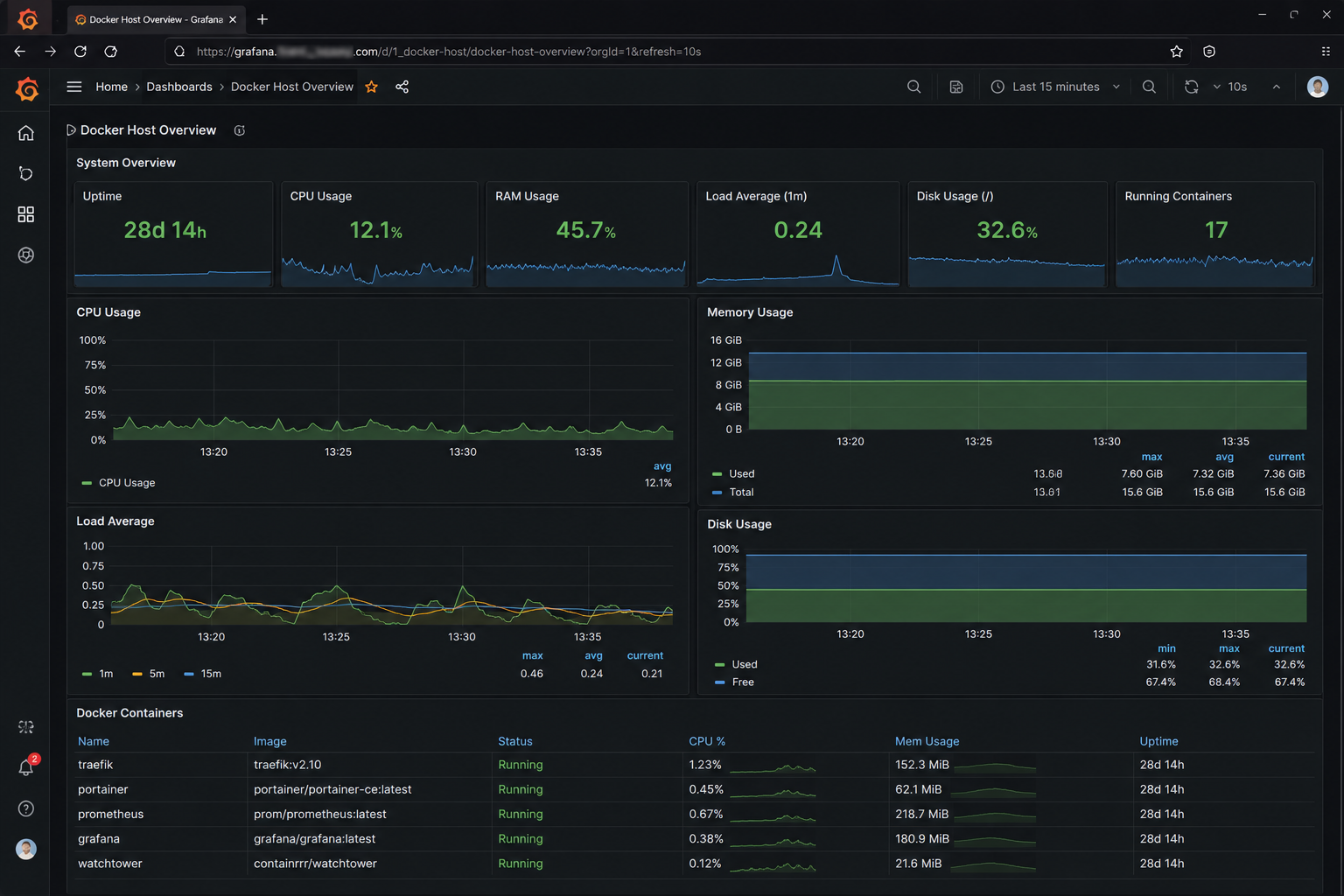
Task: Select the prom/prometheus:latest image cell
Action: coord(320,814)
